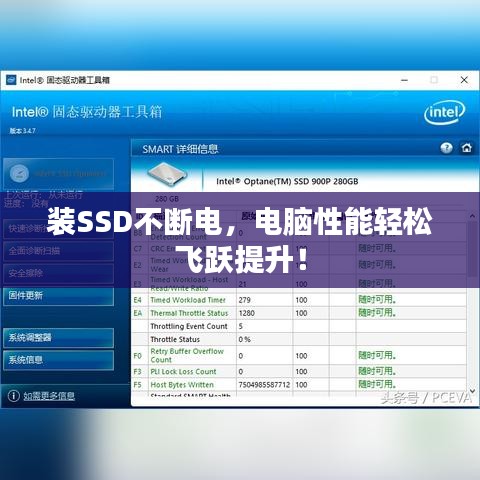Open the 系统信息 system information panel
Screen dimensions: 480x480
click(58, 360)
